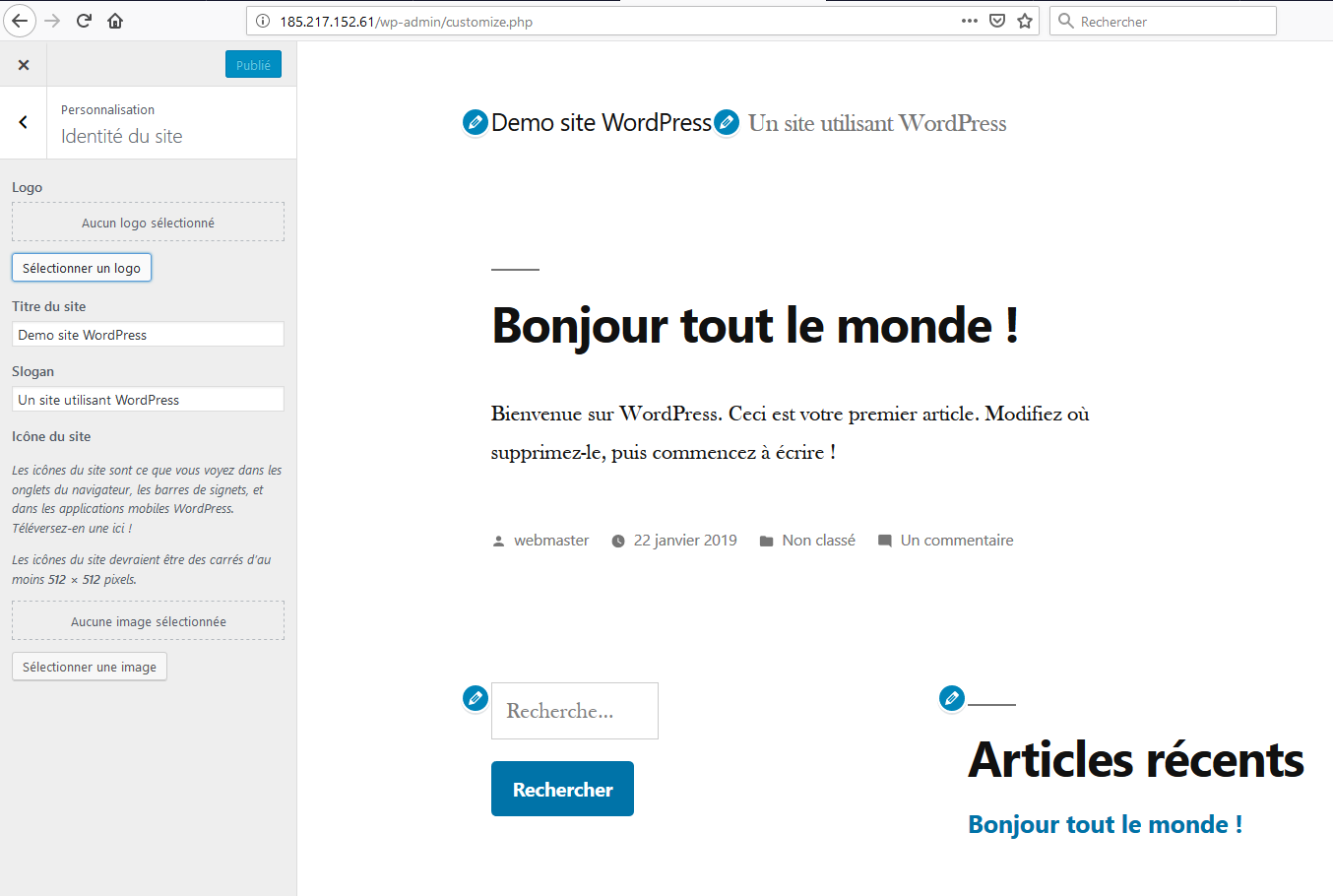Click the Sélectionner une image button
Screen dimensions: 1333x896
click(90, 667)
